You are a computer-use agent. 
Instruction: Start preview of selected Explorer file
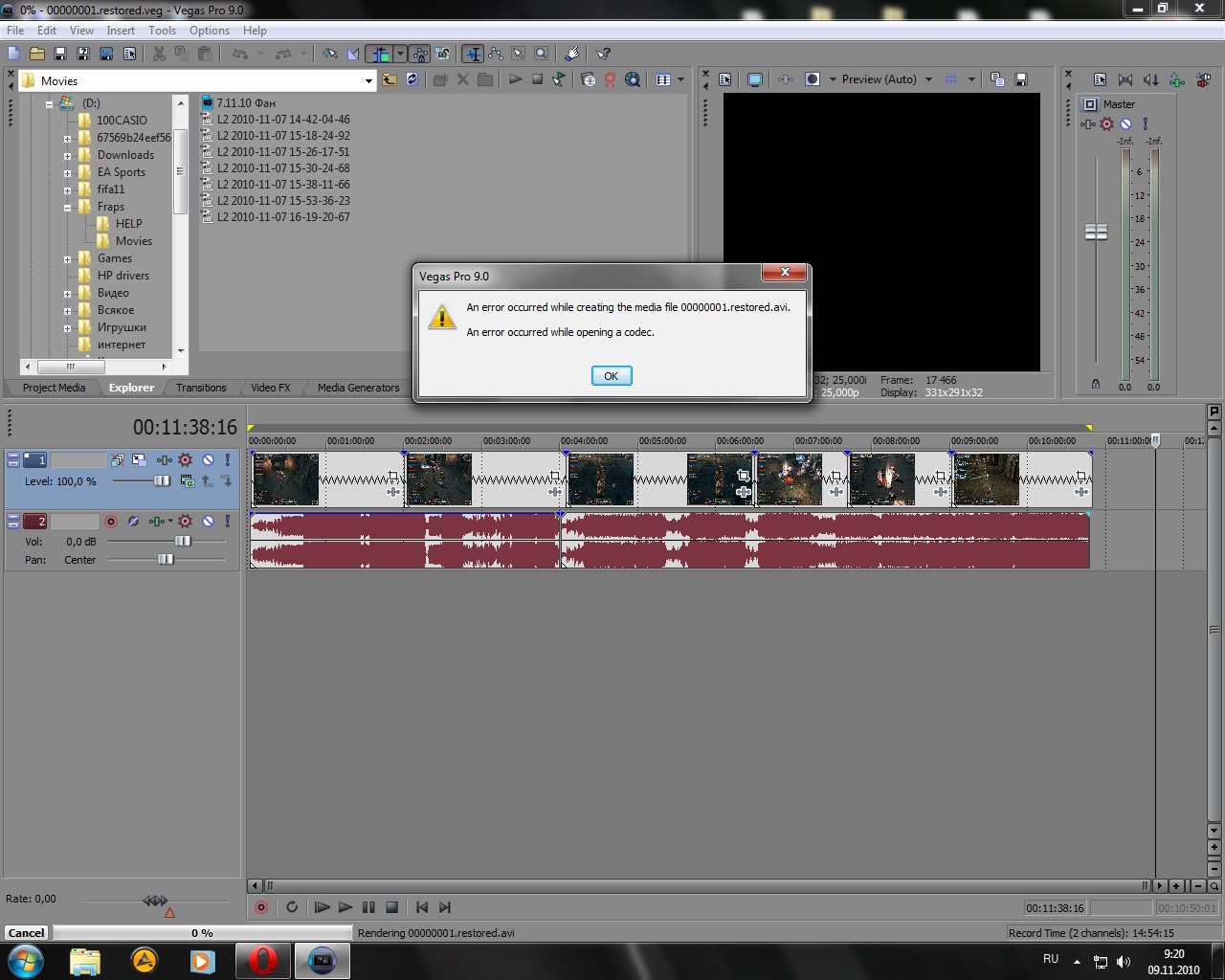pos(515,79)
